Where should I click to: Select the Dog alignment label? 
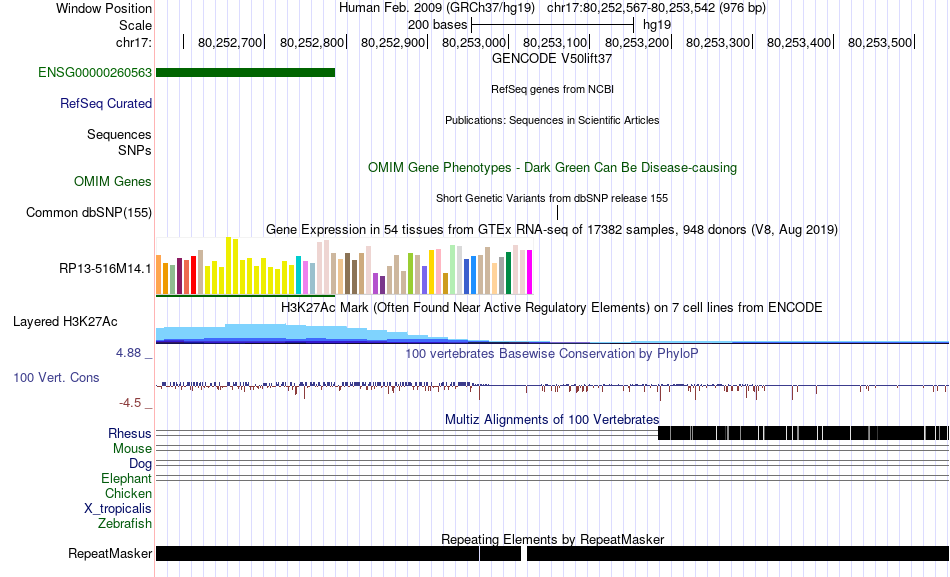140,464
